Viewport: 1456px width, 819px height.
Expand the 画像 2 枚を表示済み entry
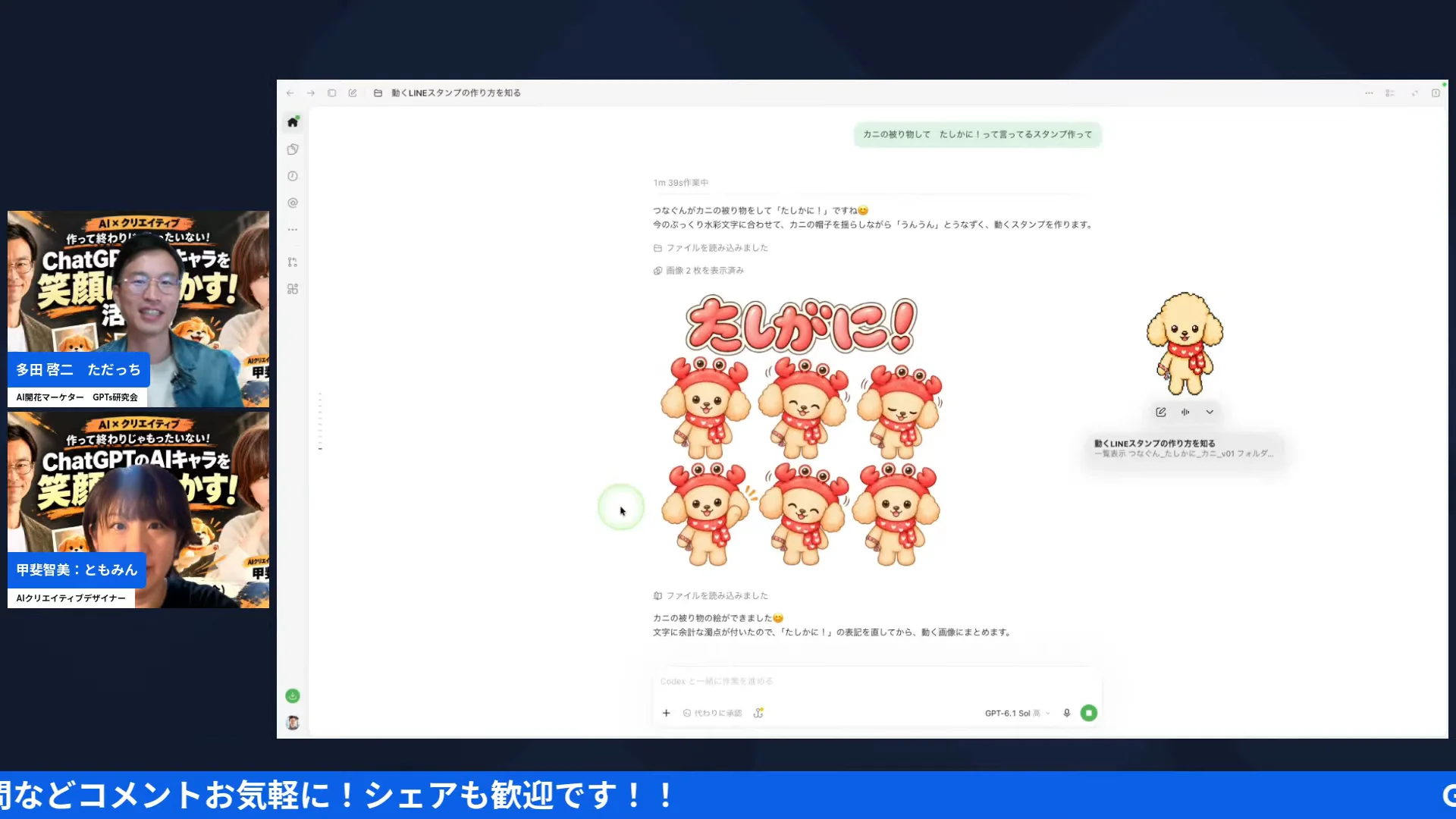[698, 271]
